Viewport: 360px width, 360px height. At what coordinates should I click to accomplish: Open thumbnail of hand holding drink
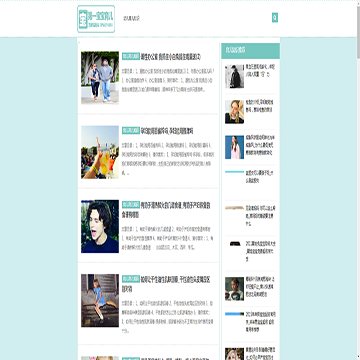click(x=100, y=152)
